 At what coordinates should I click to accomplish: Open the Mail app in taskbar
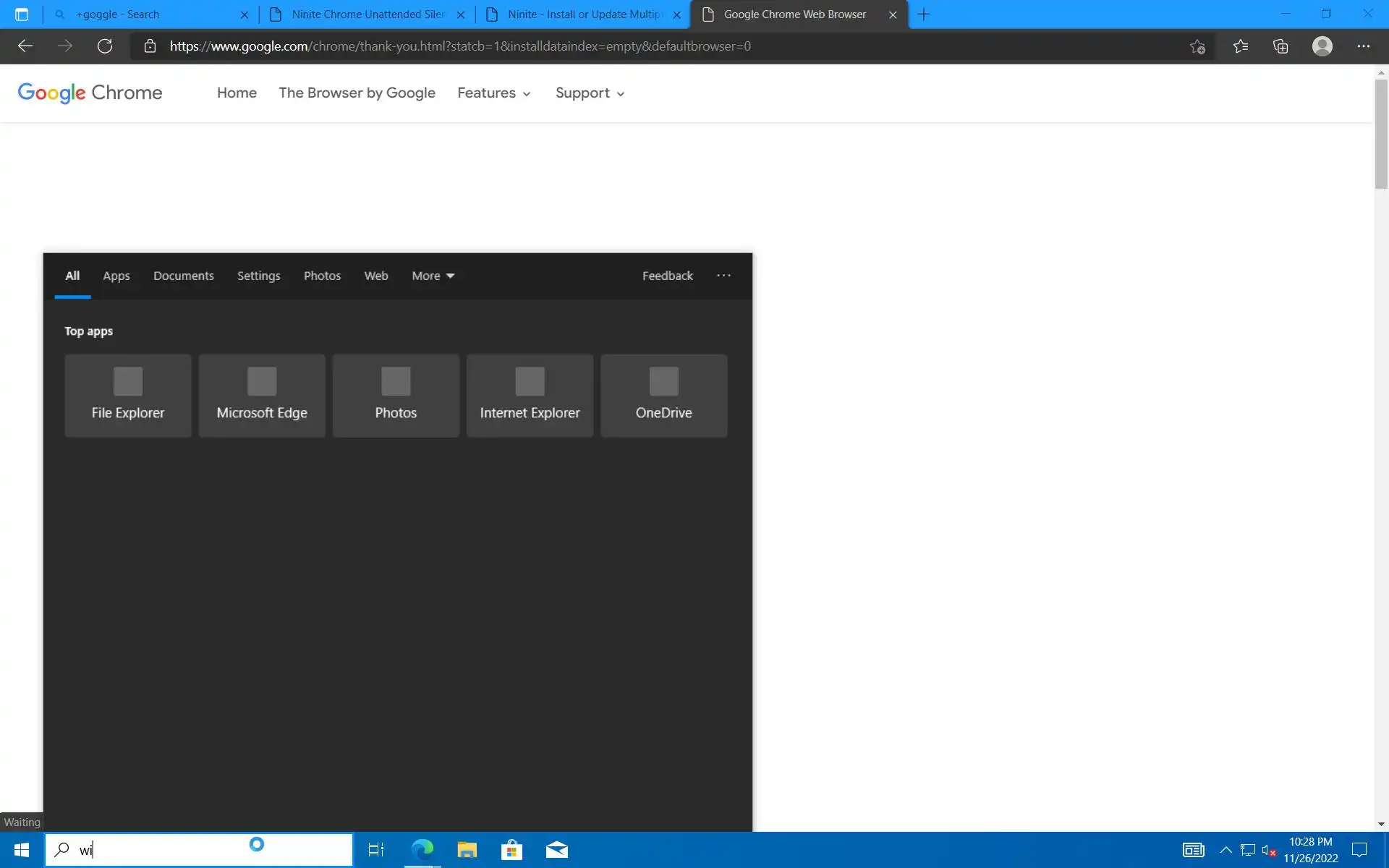[x=556, y=850]
